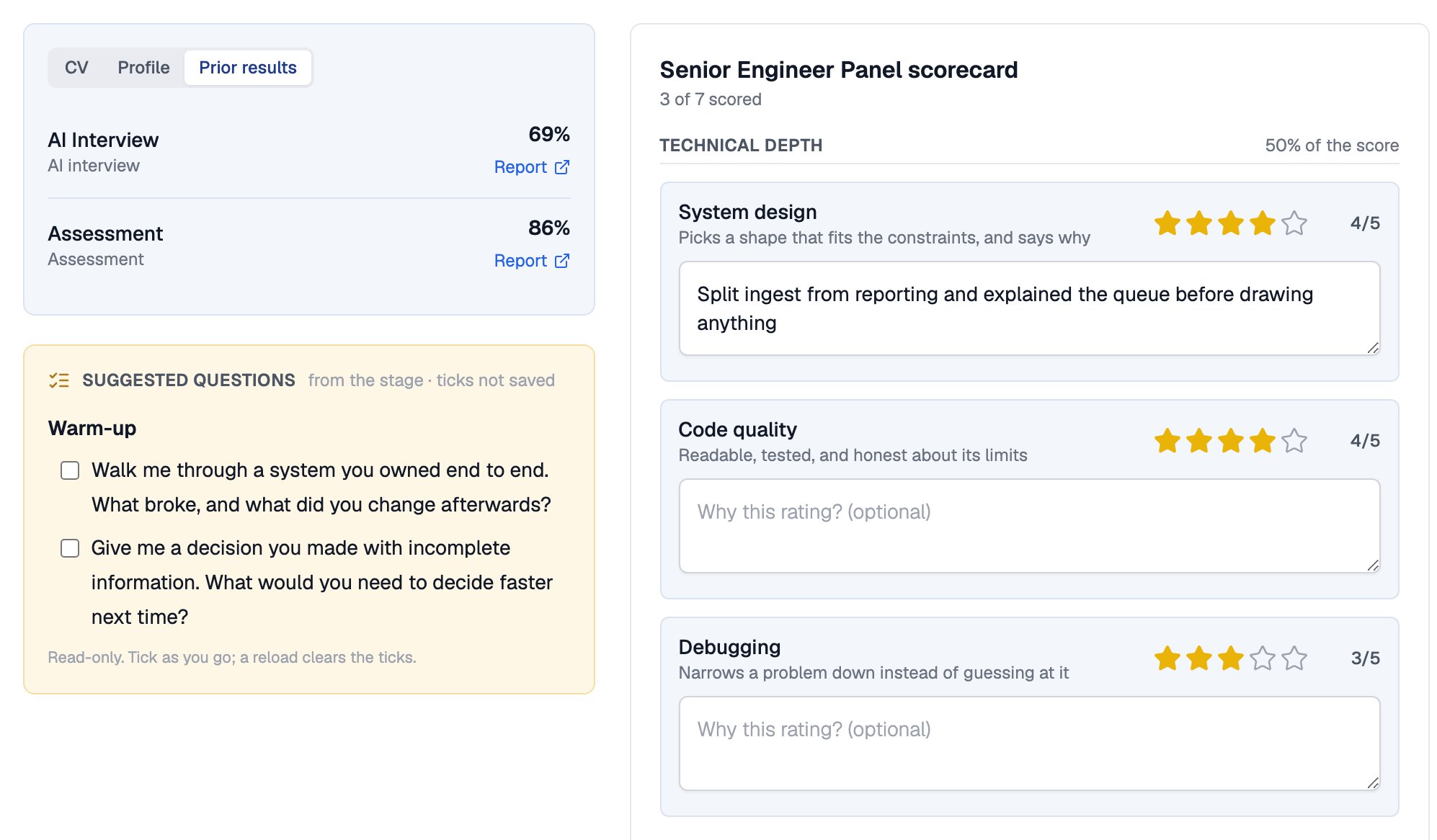Click the Debugging rating reason field

[x=1029, y=743]
